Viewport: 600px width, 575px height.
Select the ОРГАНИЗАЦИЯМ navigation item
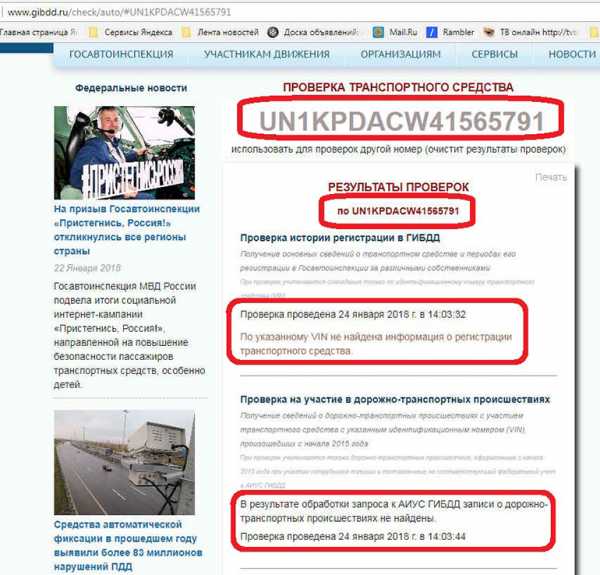(400, 54)
